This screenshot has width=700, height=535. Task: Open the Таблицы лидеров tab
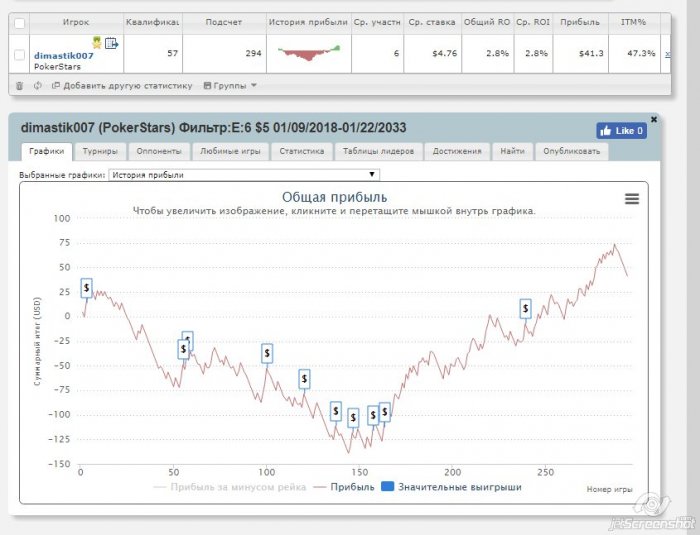[x=378, y=151]
